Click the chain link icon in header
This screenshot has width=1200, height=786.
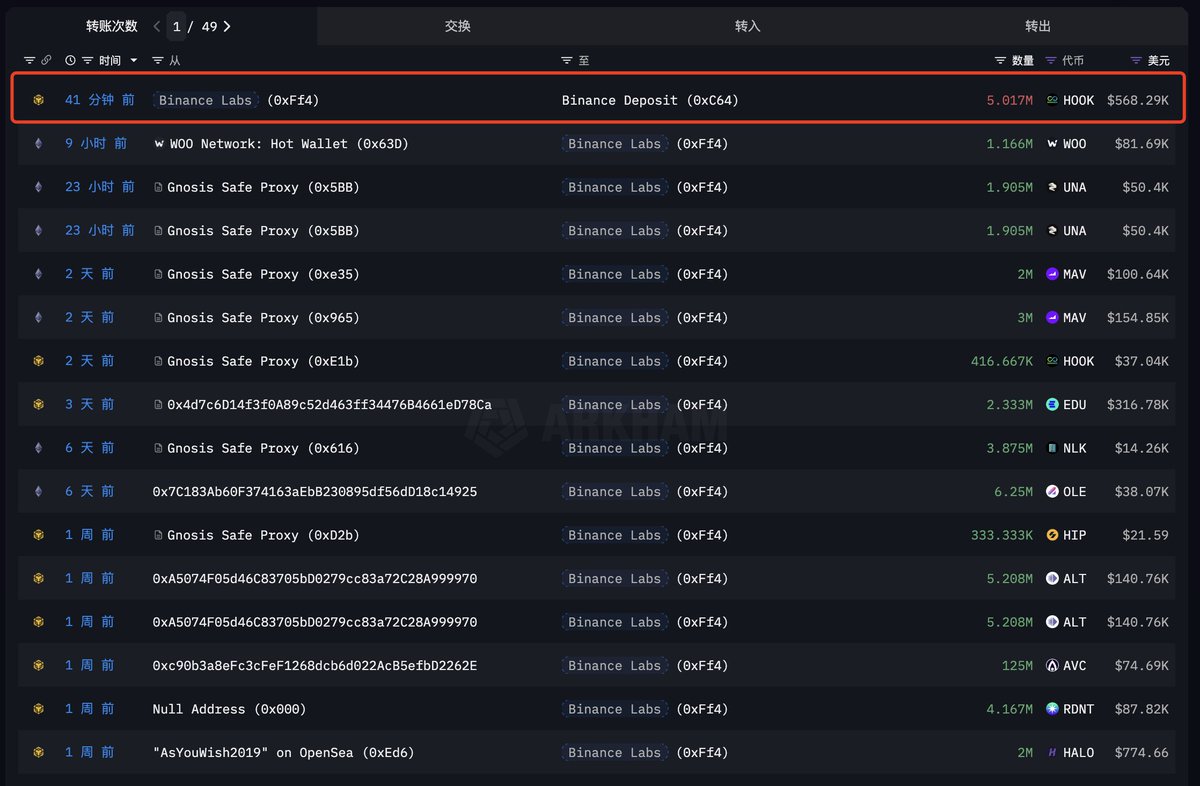click(x=46, y=61)
